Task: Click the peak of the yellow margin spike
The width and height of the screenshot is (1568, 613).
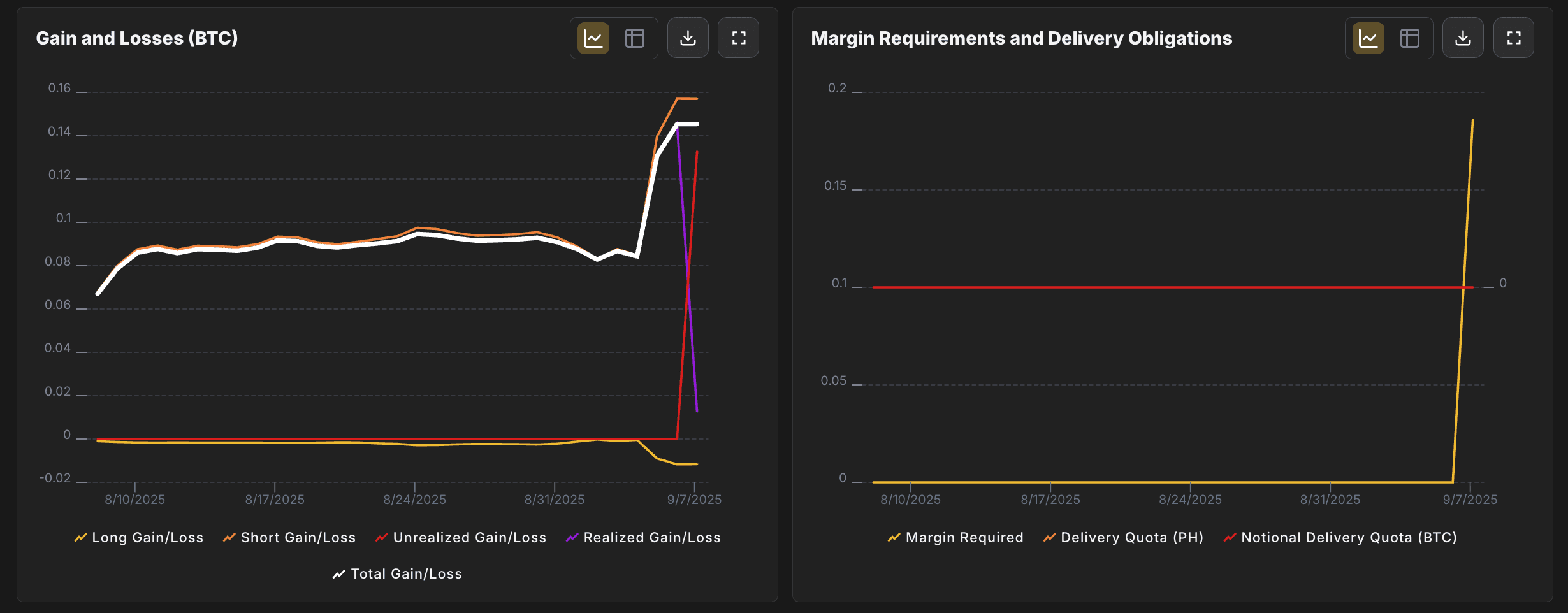Action: 1473,120
